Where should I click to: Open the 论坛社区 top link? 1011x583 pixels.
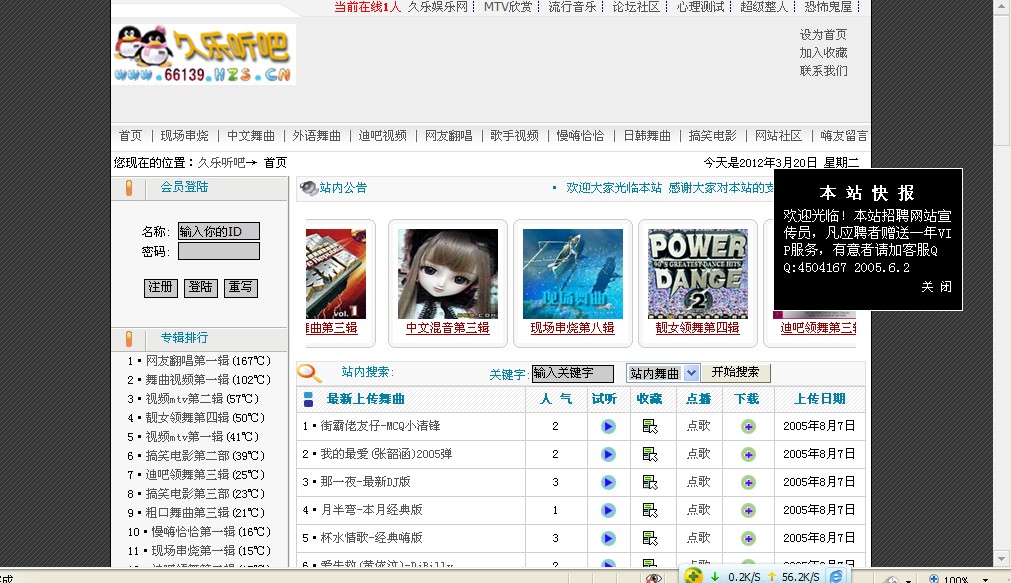point(636,7)
